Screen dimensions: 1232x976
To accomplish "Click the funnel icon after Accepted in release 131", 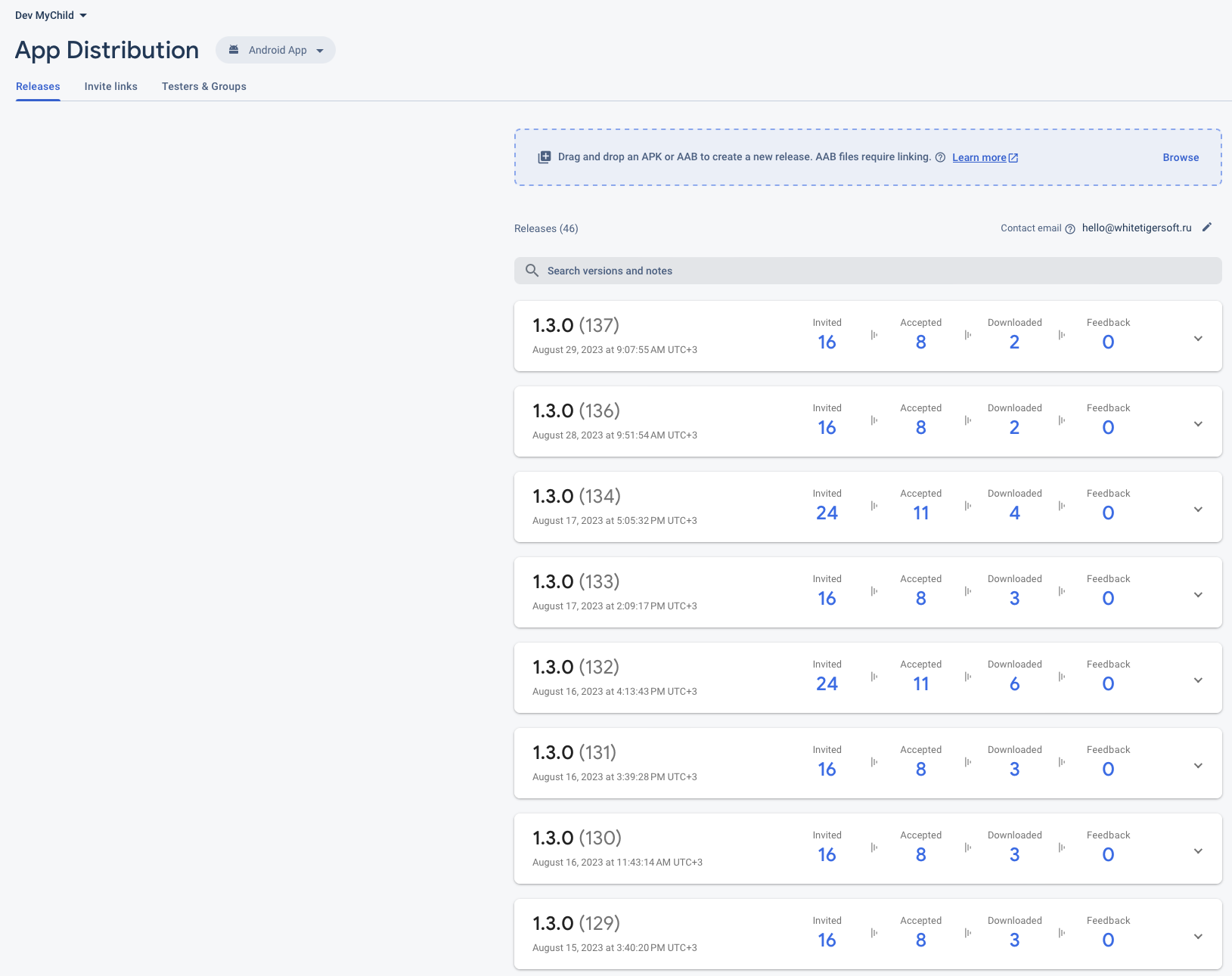I will coord(967,762).
